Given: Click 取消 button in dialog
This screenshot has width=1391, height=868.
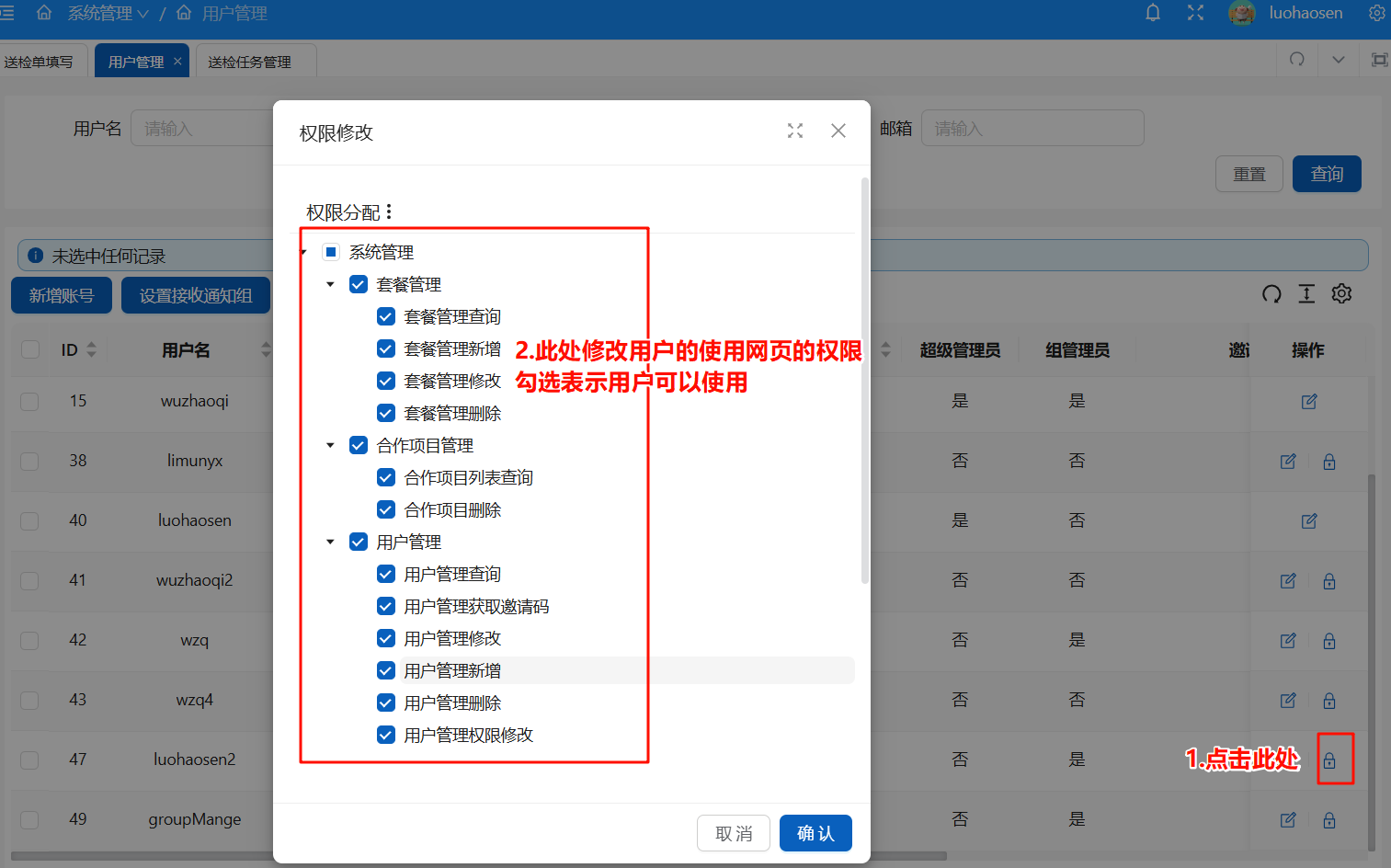Looking at the screenshot, I should click(733, 833).
